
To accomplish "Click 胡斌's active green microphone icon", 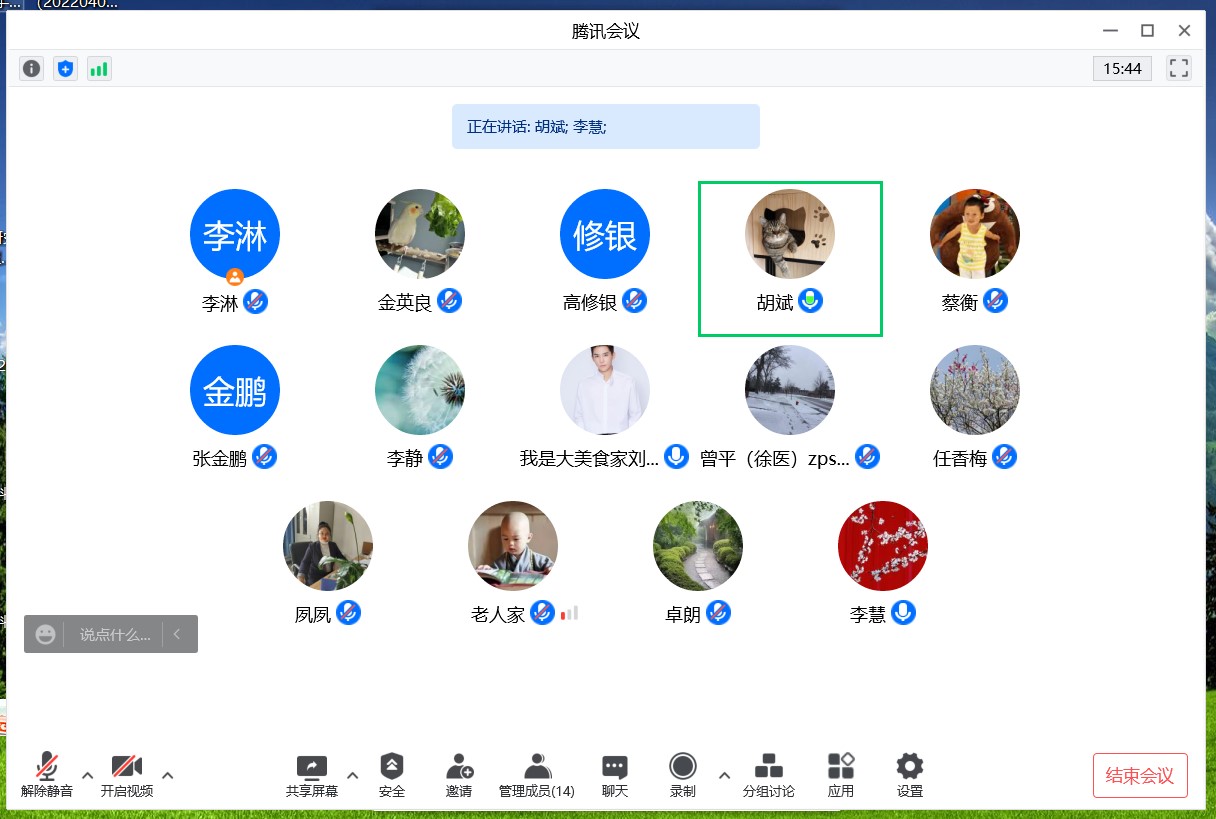I will 811,301.
